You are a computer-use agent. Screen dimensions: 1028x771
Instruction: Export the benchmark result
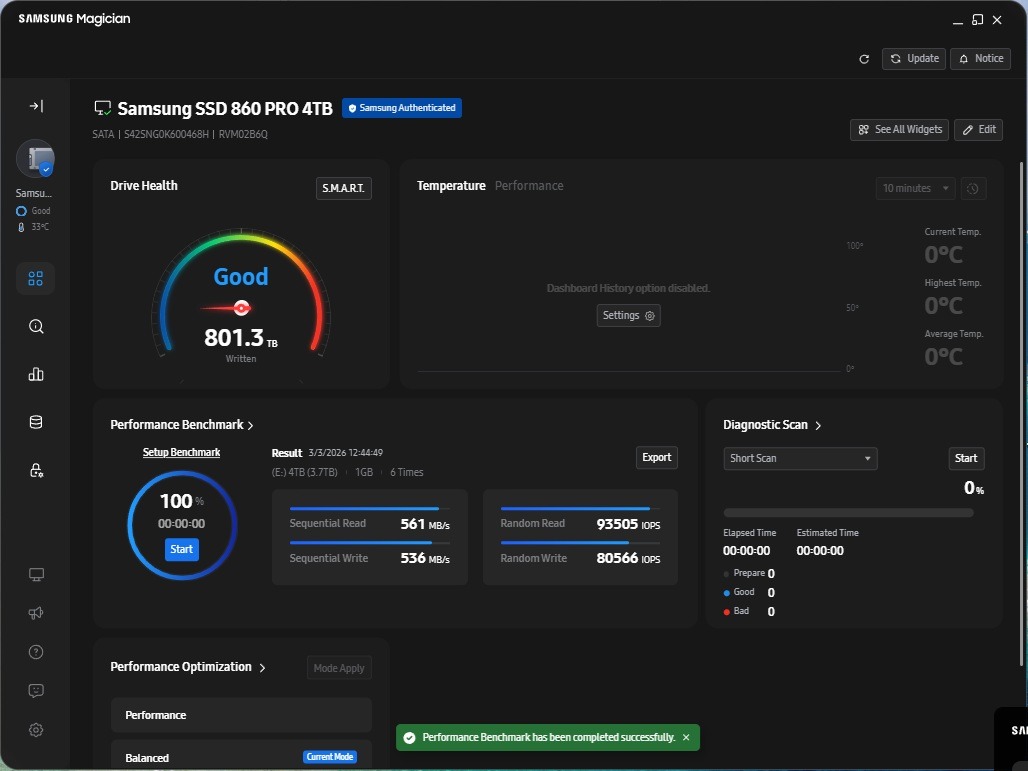point(656,458)
